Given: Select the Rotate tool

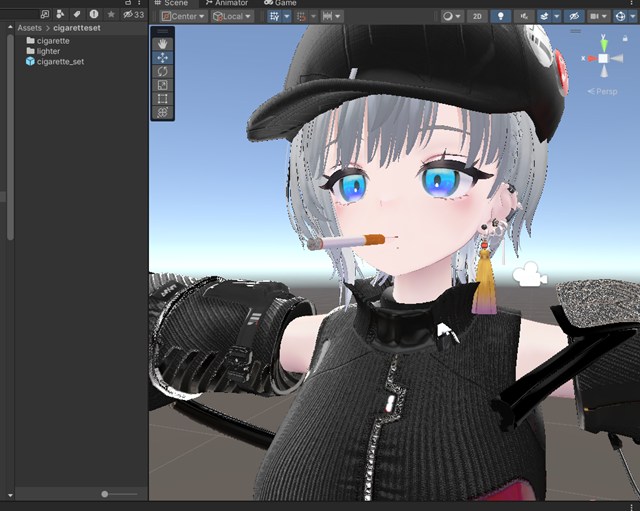Looking at the screenshot, I should [163, 72].
